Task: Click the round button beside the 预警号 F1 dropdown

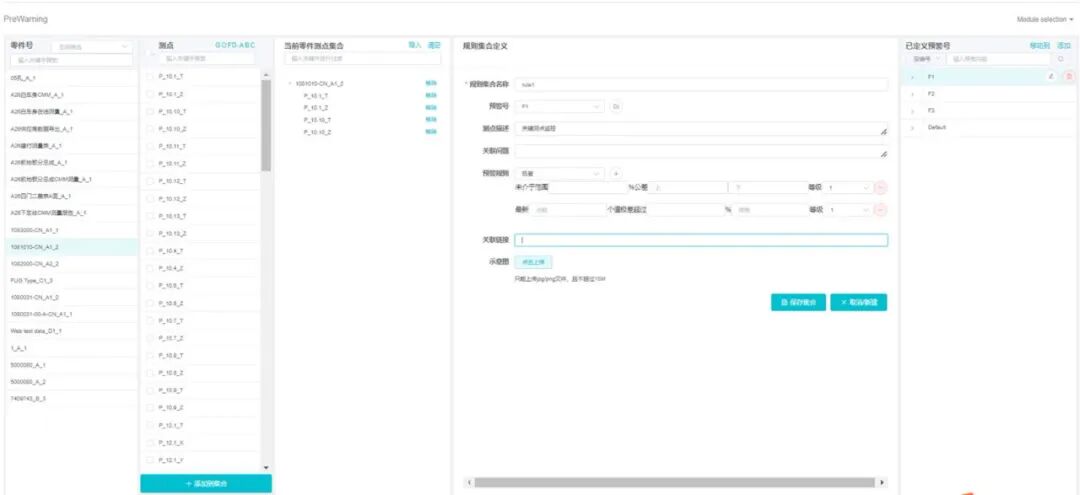Action: (x=616, y=107)
